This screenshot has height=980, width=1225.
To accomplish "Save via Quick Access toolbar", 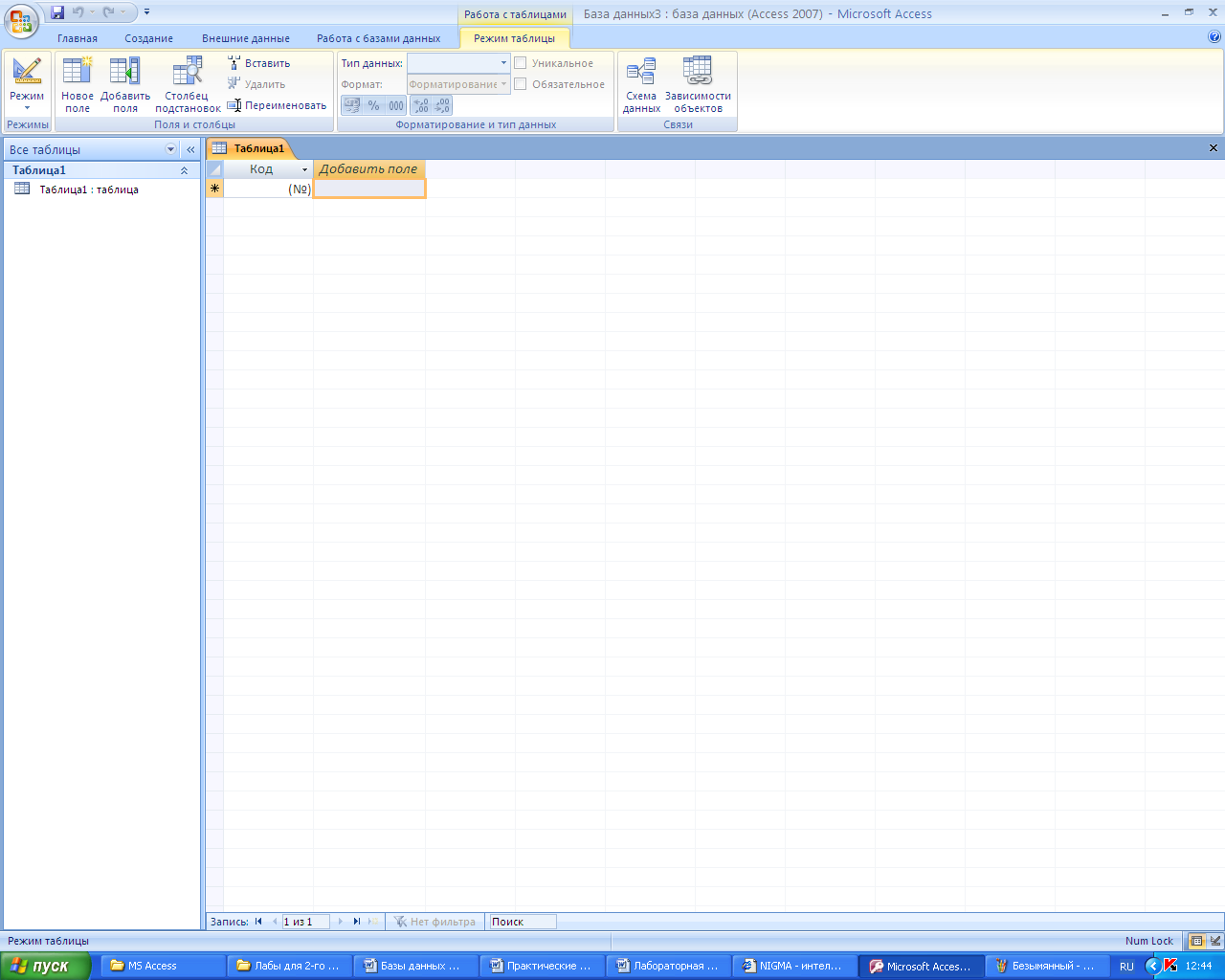I will (x=57, y=12).
